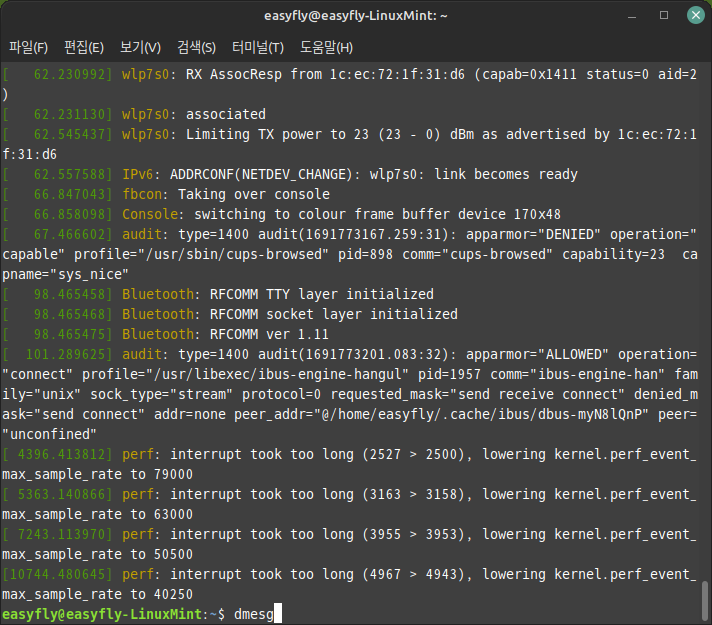This screenshot has height=625, width=712.
Task: Open the 도움말(H) menu
Action: point(326,47)
